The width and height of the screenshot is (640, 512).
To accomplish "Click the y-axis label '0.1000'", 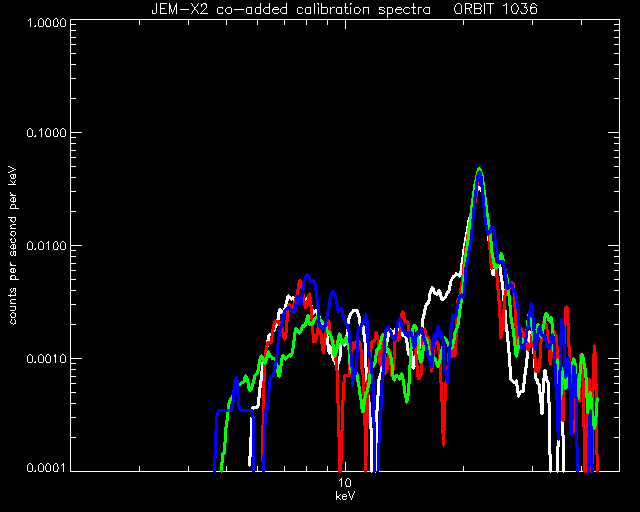I will click(46, 133).
